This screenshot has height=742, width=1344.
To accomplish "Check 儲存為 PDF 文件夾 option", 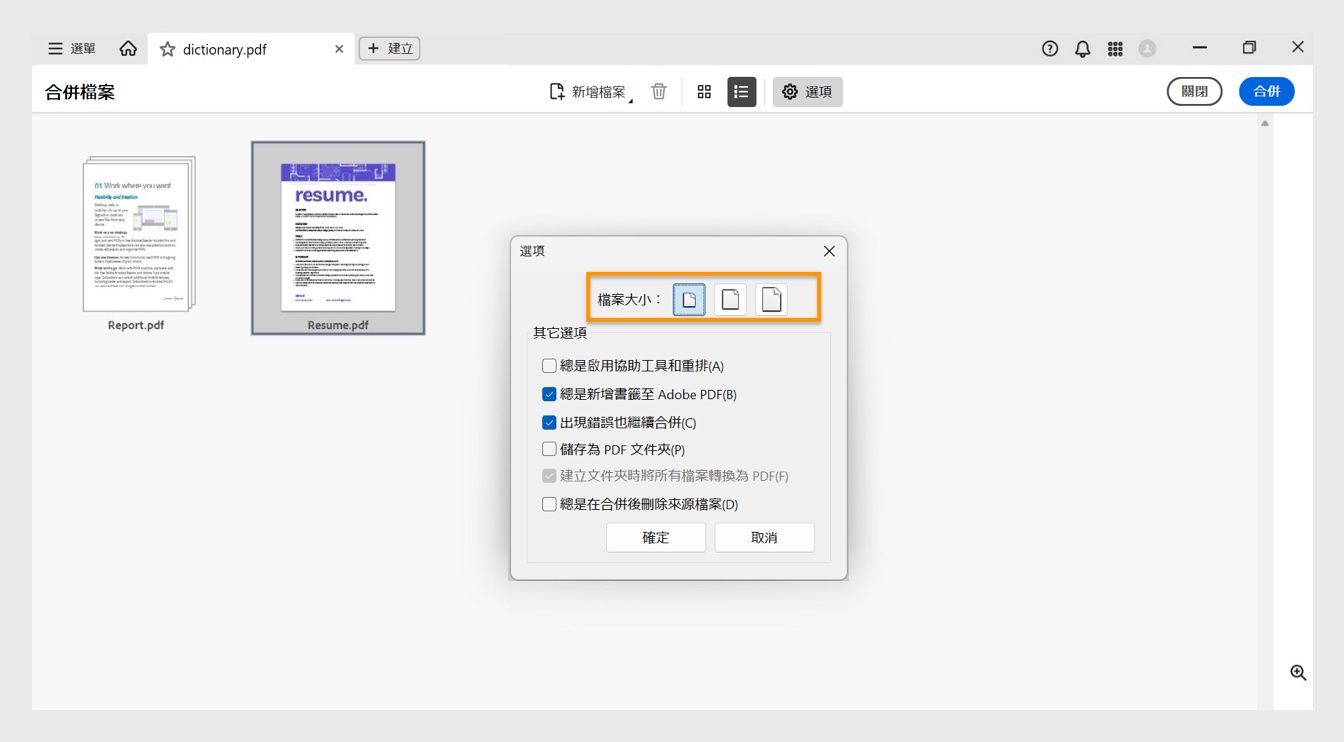I will [x=549, y=449].
